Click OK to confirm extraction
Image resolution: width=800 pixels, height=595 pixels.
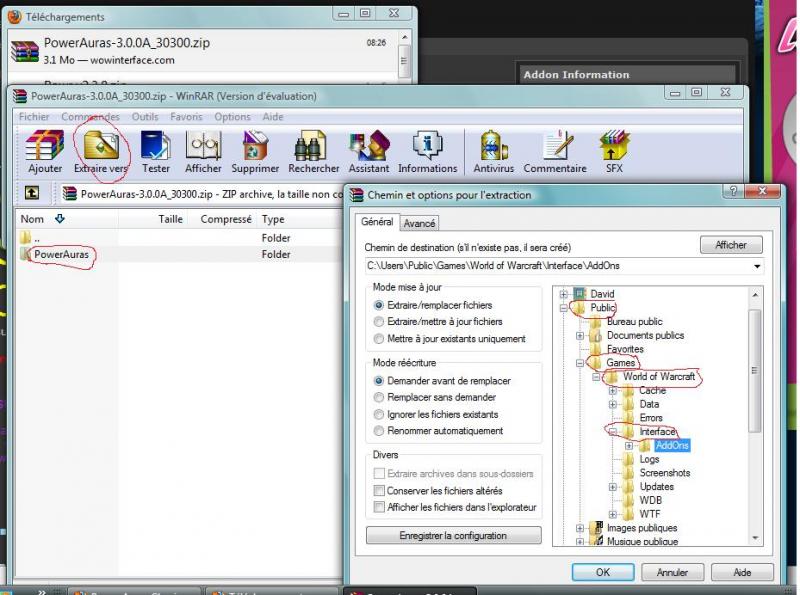pos(603,572)
